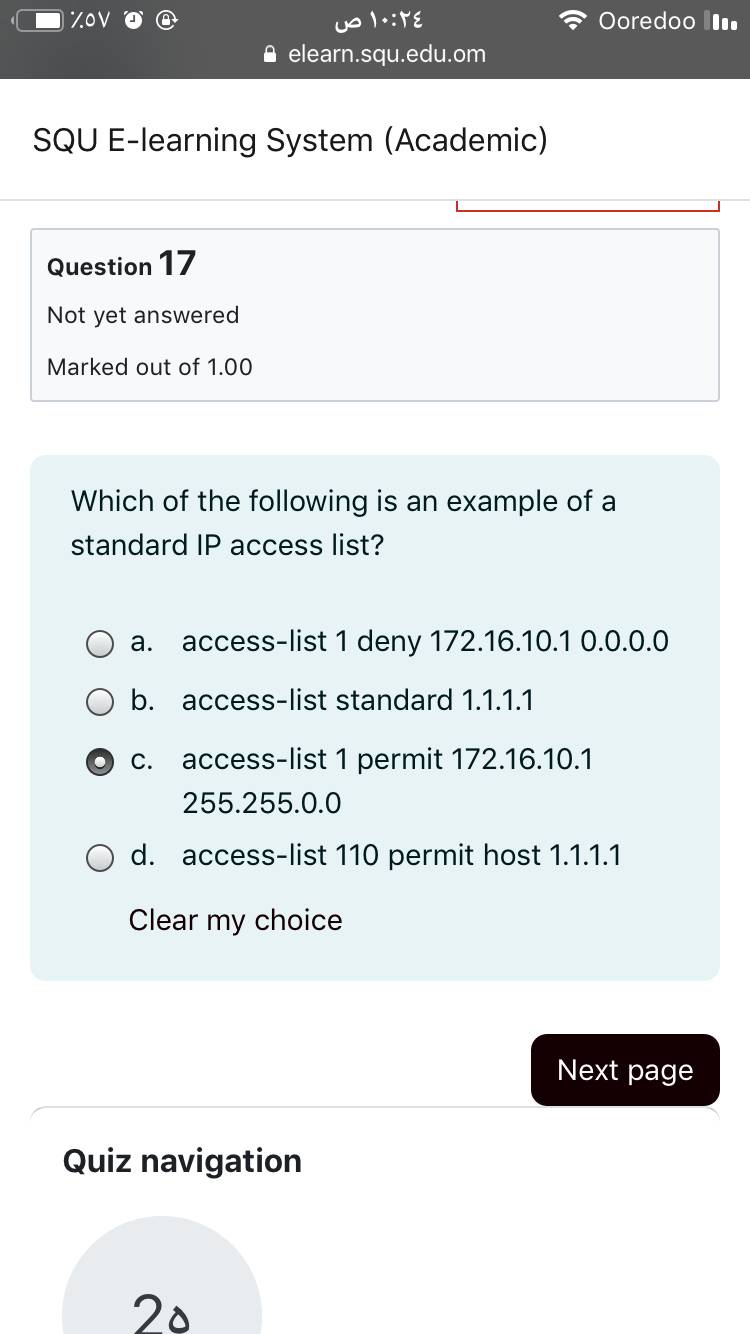Tap the Question 17 info box
The height and width of the screenshot is (1334, 750).
[375, 315]
